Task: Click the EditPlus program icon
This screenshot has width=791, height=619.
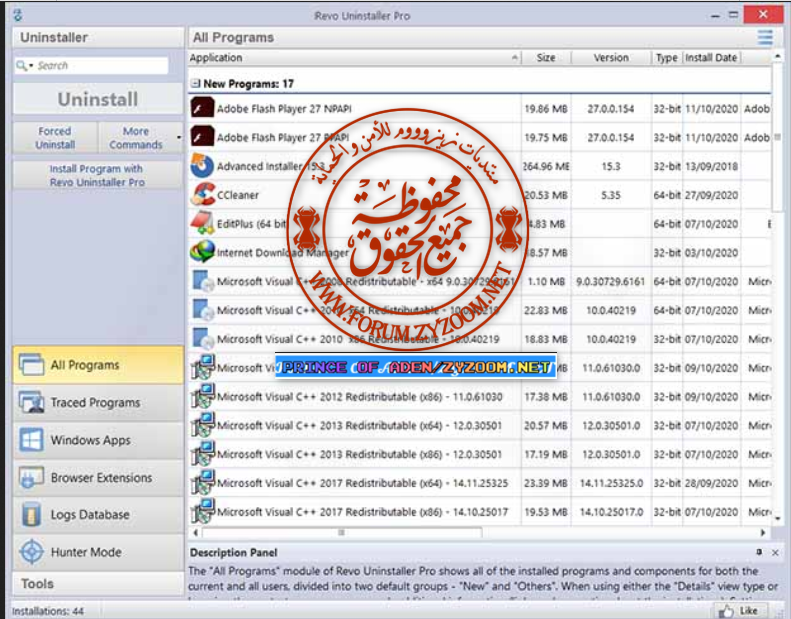Action: 202,223
